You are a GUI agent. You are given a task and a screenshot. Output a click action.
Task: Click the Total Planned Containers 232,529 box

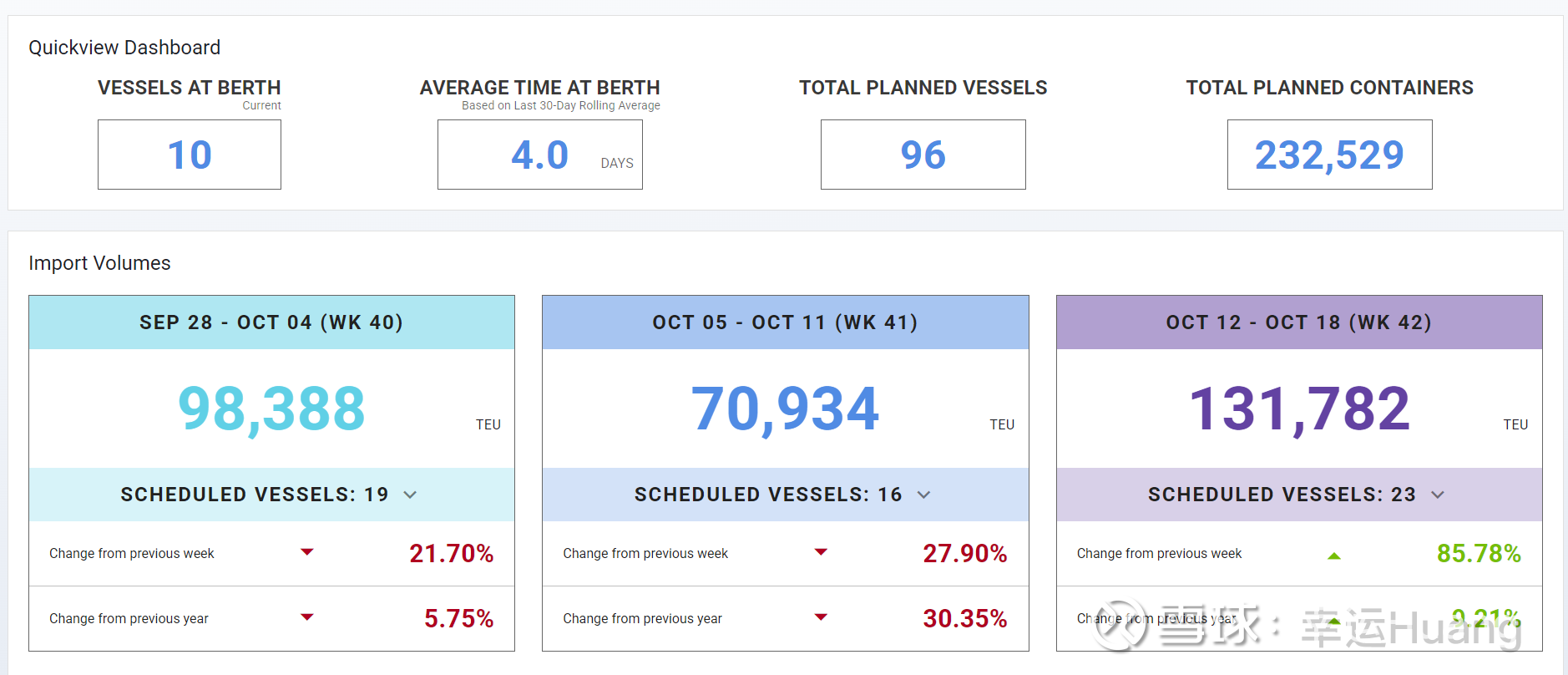(x=1329, y=155)
